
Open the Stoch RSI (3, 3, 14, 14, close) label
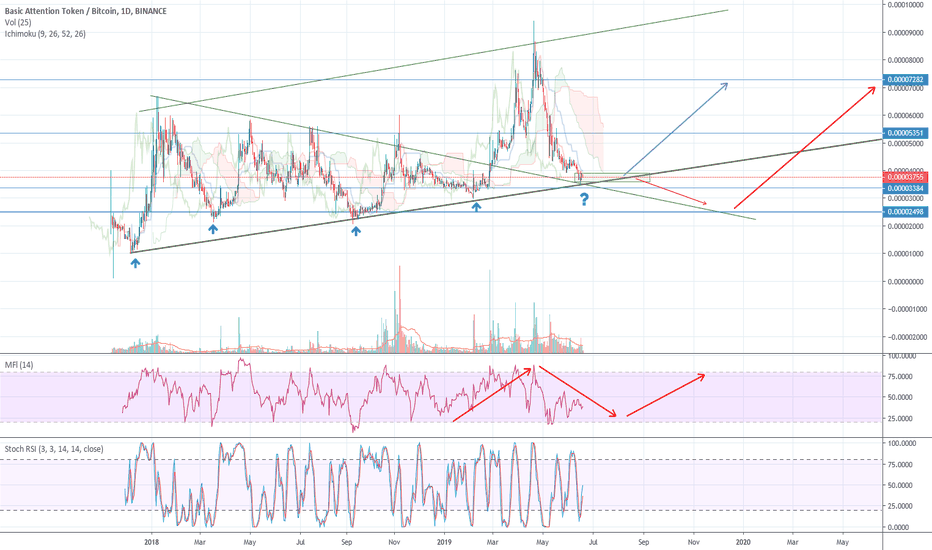(x=54, y=449)
